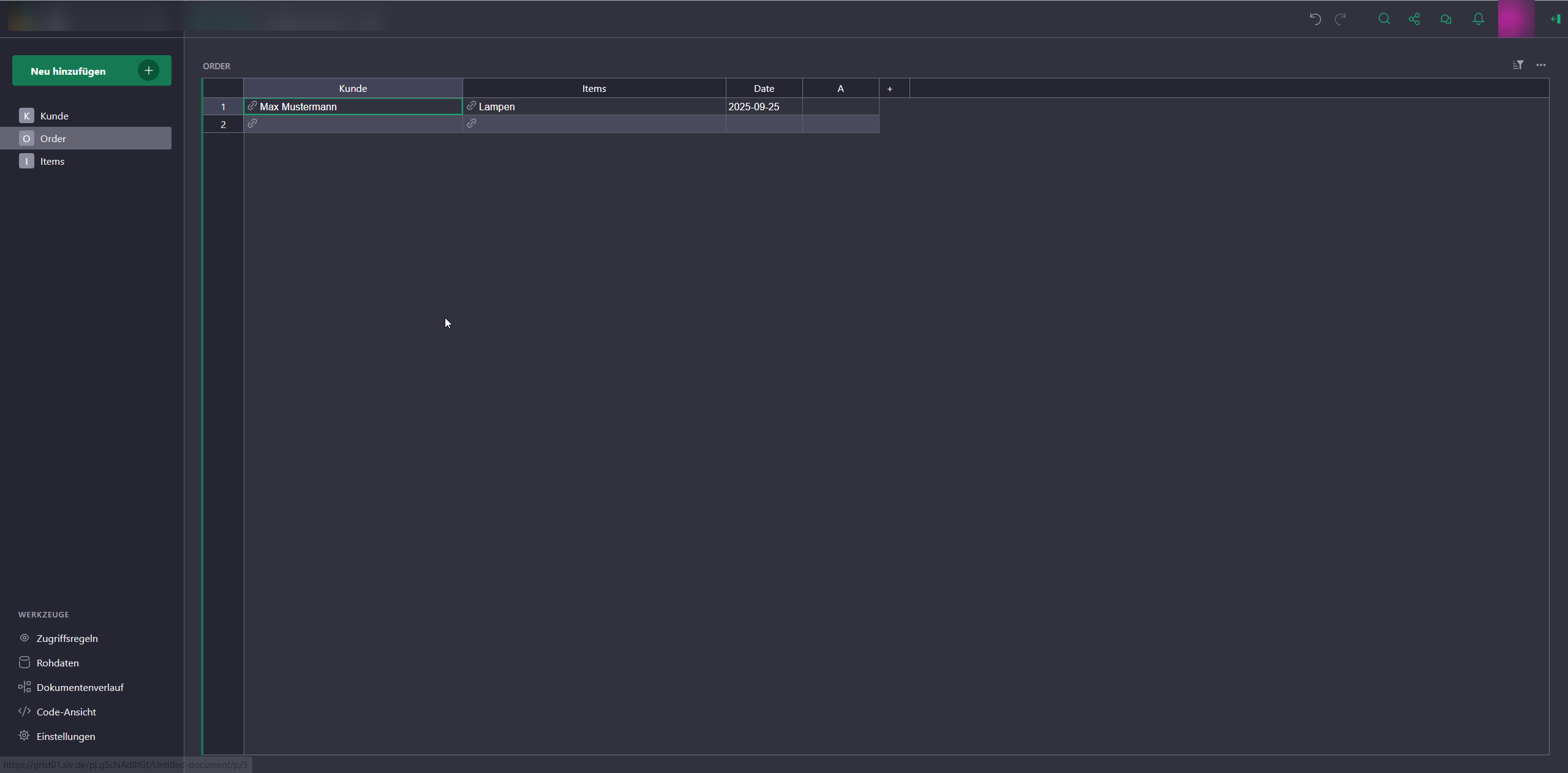Open the share document icon
The height and width of the screenshot is (773, 1568).
click(1414, 19)
